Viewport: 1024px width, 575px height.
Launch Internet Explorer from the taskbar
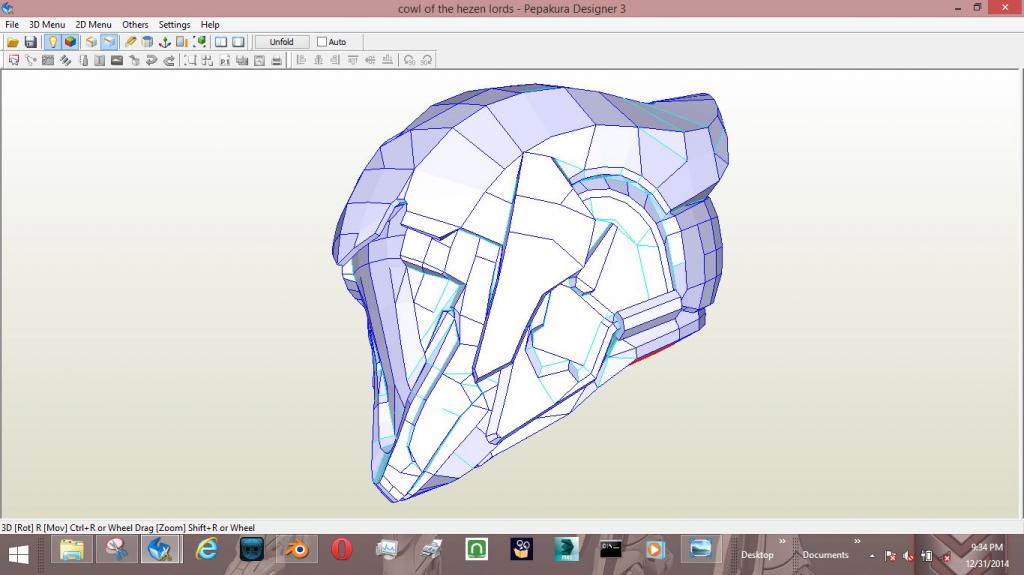click(206, 549)
